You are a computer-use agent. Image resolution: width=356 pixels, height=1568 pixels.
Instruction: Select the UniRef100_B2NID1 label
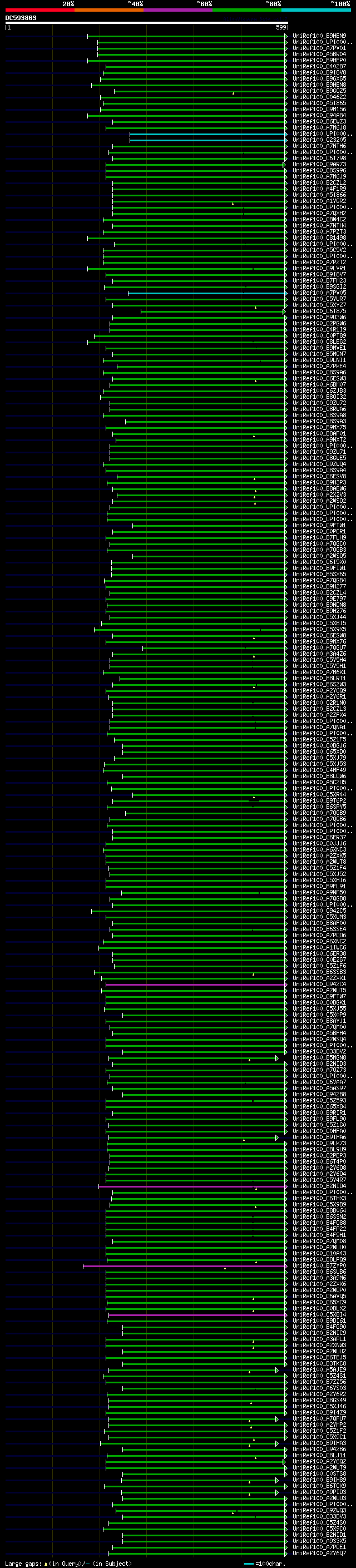[x=319, y=1535]
